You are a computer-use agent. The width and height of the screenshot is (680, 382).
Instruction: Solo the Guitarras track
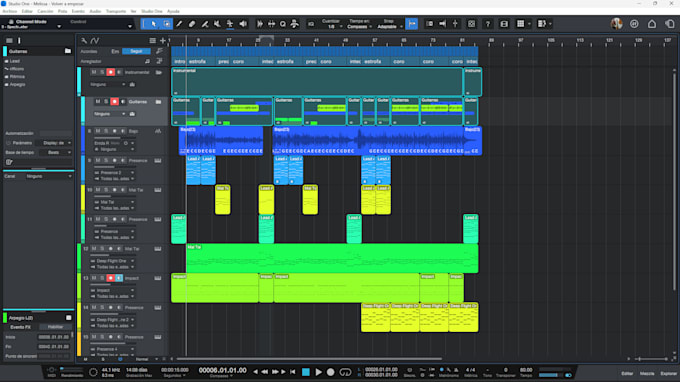coord(106,101)
